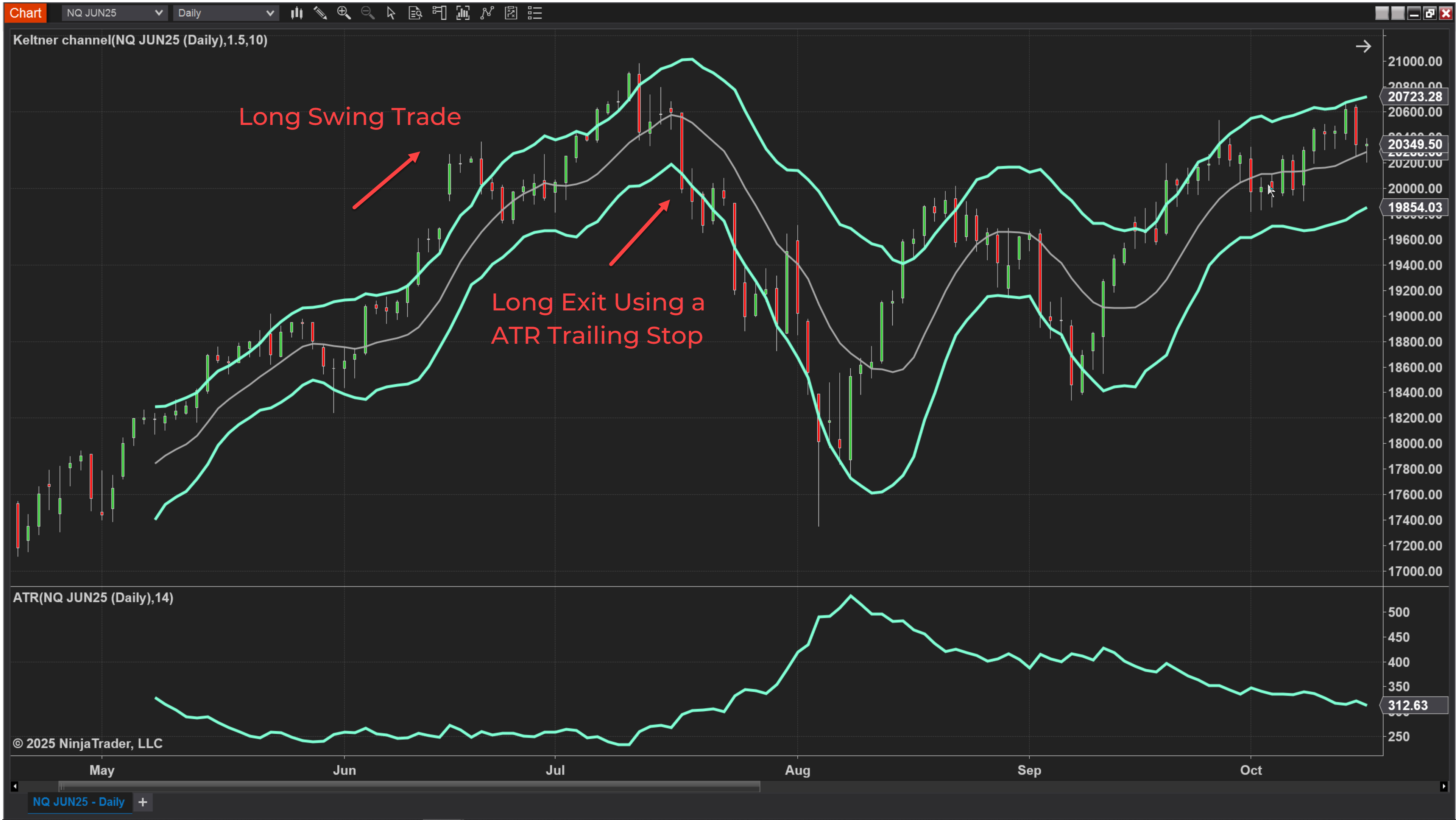
Task: Close the chart window
Action: [x=1446, y=13]
